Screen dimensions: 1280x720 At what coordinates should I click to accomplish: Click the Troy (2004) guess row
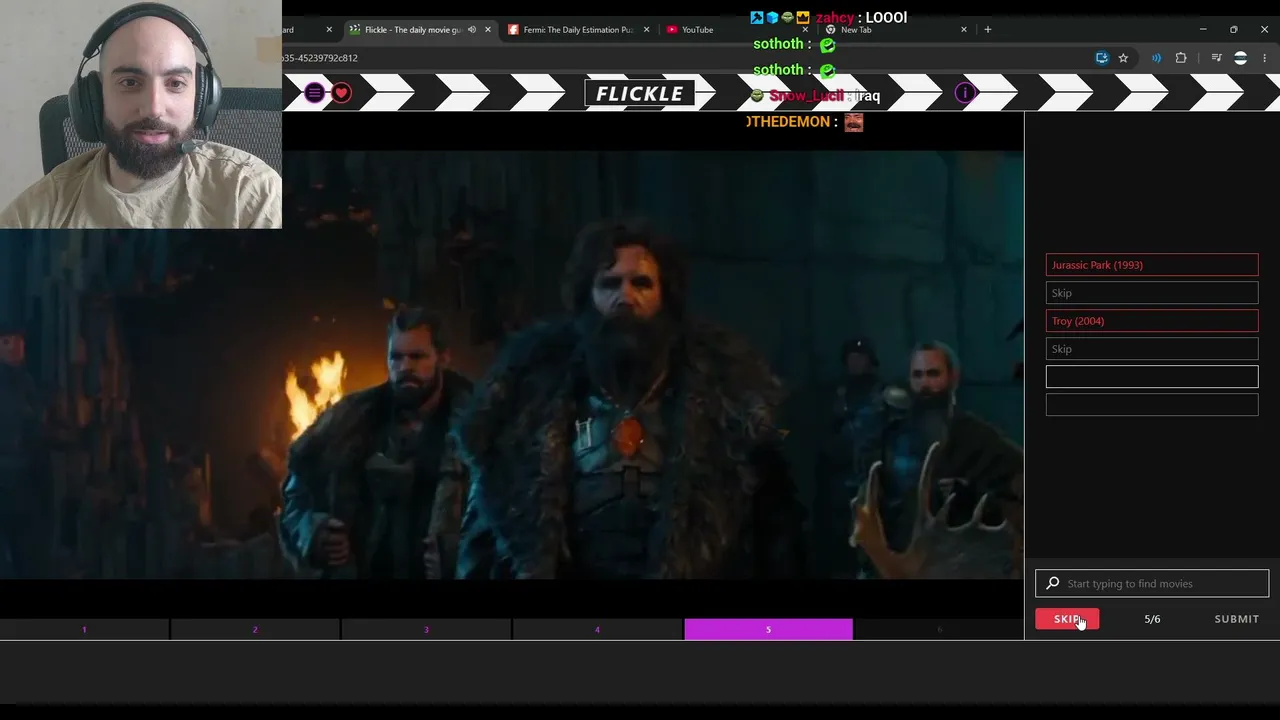tap(1152, 321)
